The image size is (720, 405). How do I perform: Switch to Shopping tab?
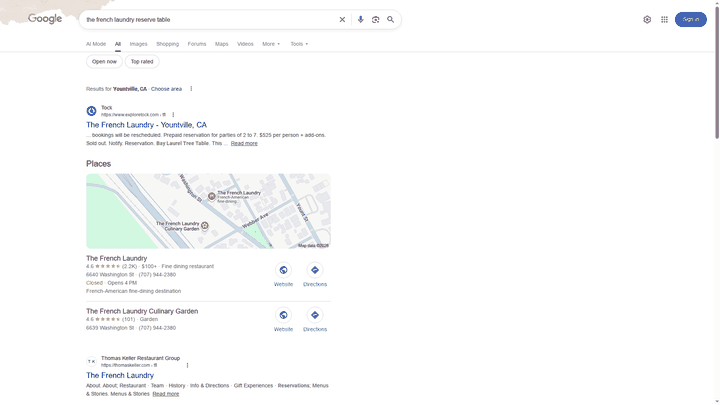pyautogui.click(x=167, y=44)
